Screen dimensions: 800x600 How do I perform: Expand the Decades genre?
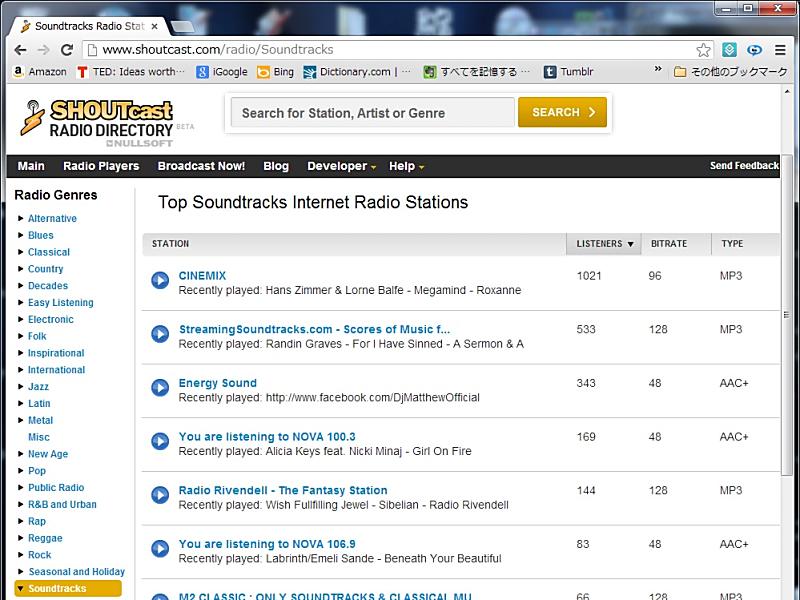click(x=20, y=286)
